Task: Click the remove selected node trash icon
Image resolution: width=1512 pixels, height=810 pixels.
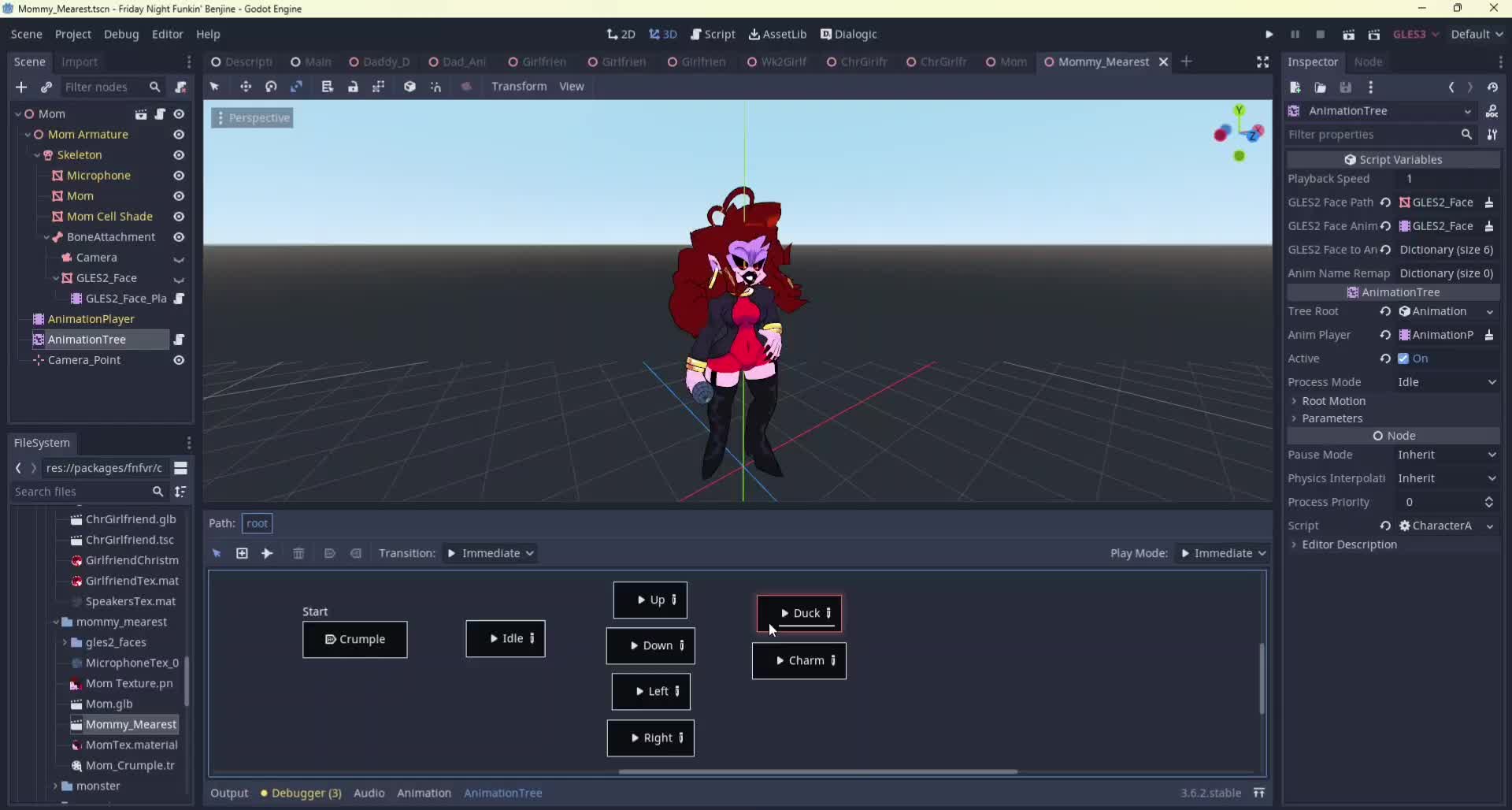Action: (298, 554)
